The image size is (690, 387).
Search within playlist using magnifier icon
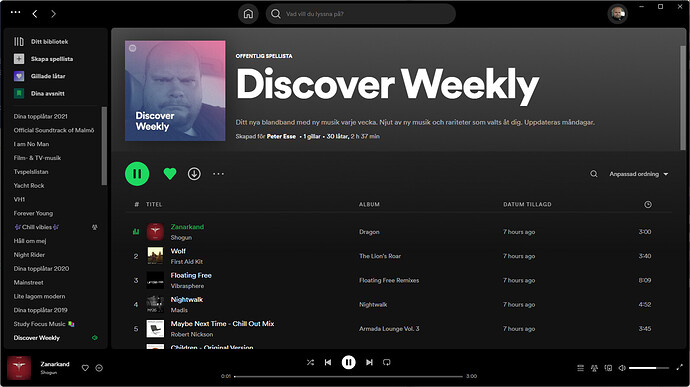[x=594, y=174]
